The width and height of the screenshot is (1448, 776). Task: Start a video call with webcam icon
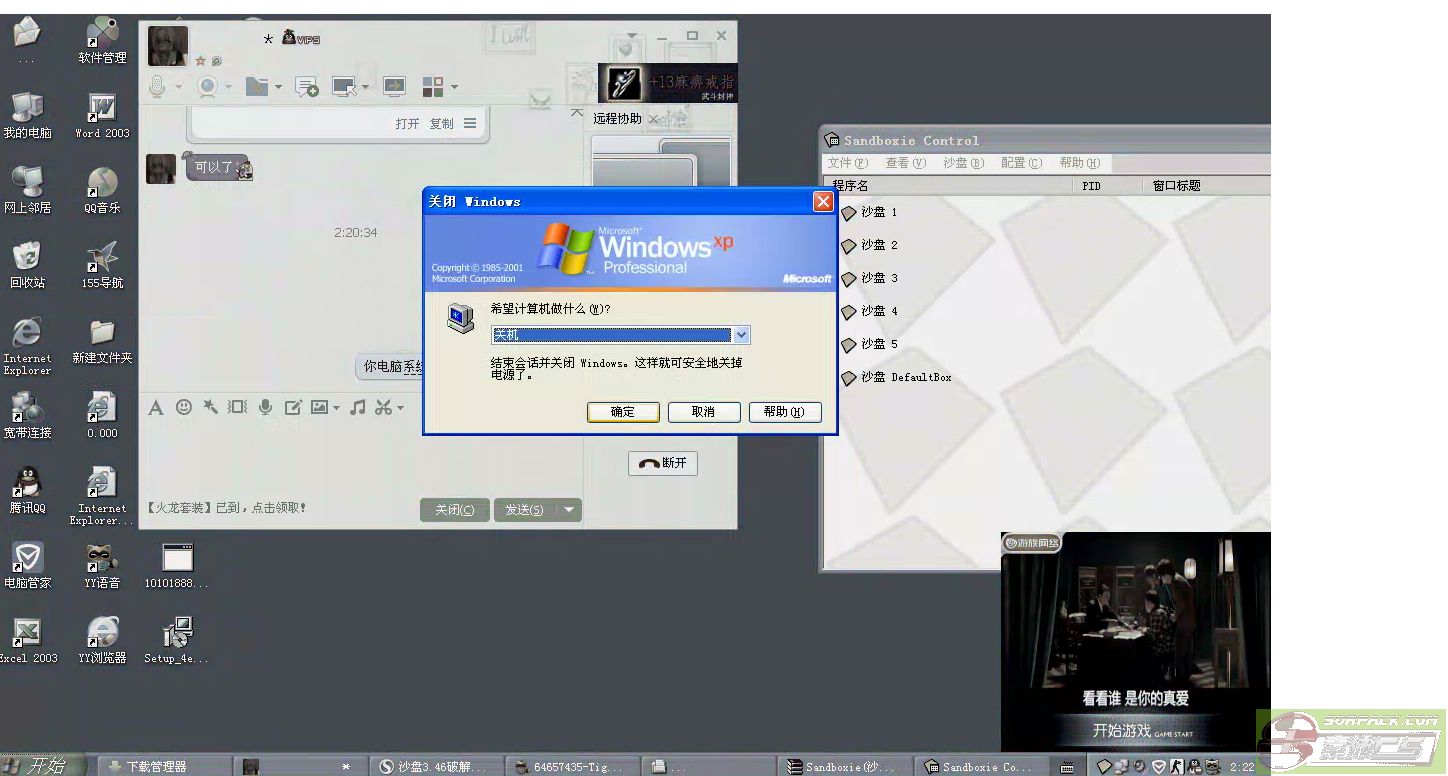point(208,87)
